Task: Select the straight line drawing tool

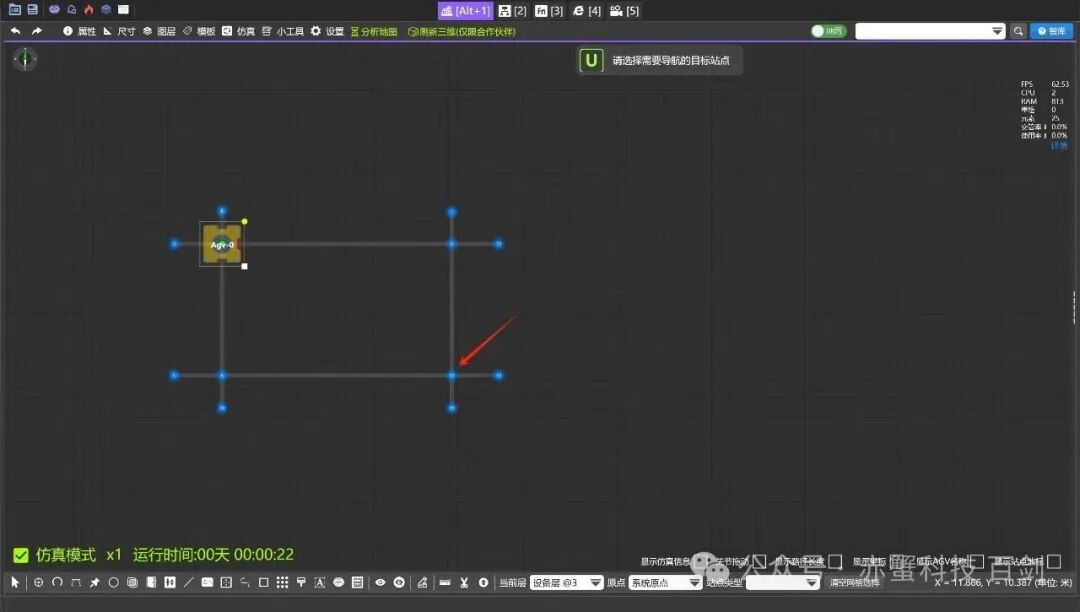Action: click(x=188, y=582)
